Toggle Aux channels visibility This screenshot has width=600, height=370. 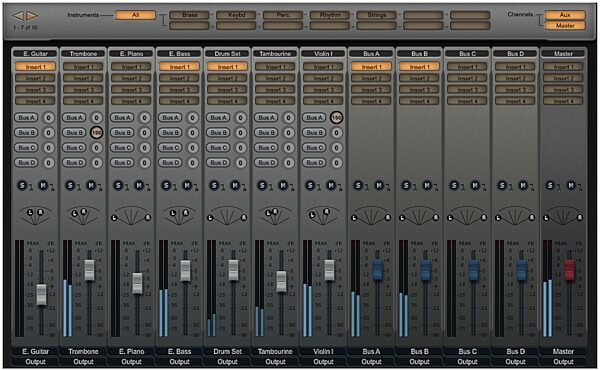565,15
